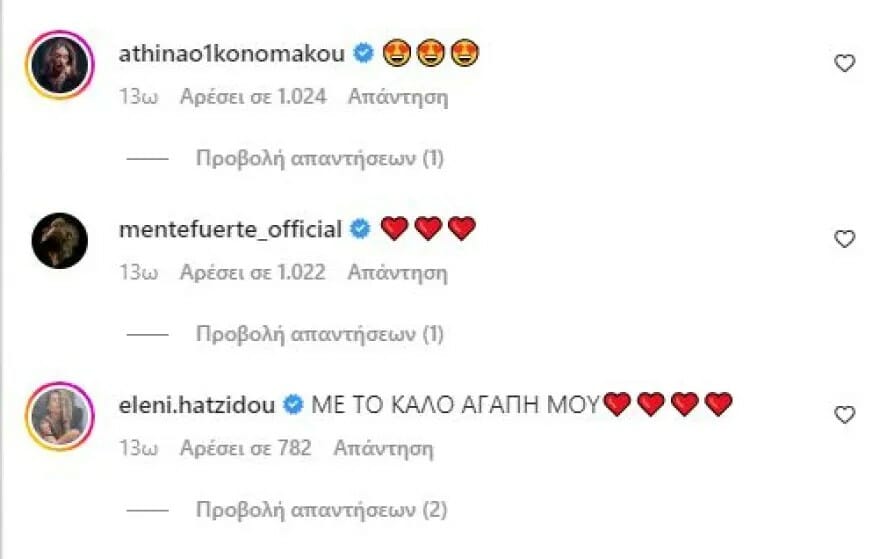The image size is (880, 559).
Task: Reply to mentefuerte_official's comment via Απάντηση
Action: point(397,273)
